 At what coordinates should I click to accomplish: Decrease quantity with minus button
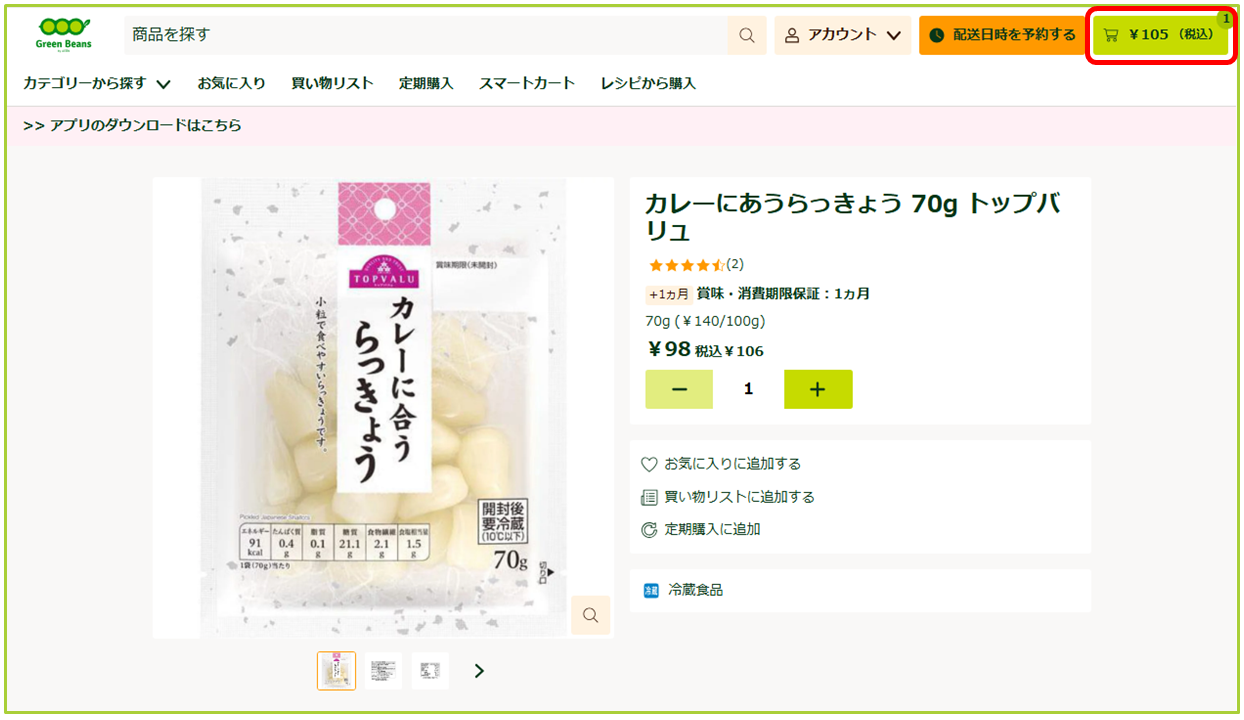tap(679, 389)
